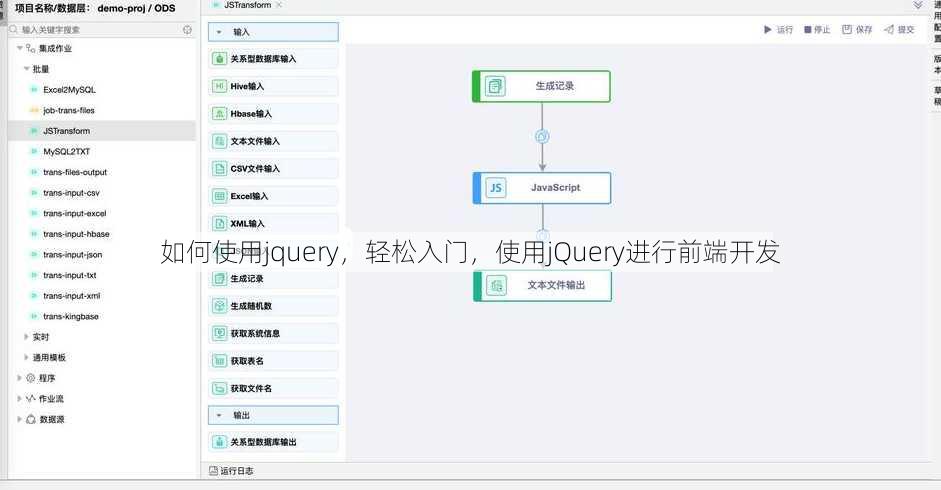The width and height of the screenshot is (941, 490).
Task: Click the JS icon in JavaScript node
Action: click(x=496, y=188)
